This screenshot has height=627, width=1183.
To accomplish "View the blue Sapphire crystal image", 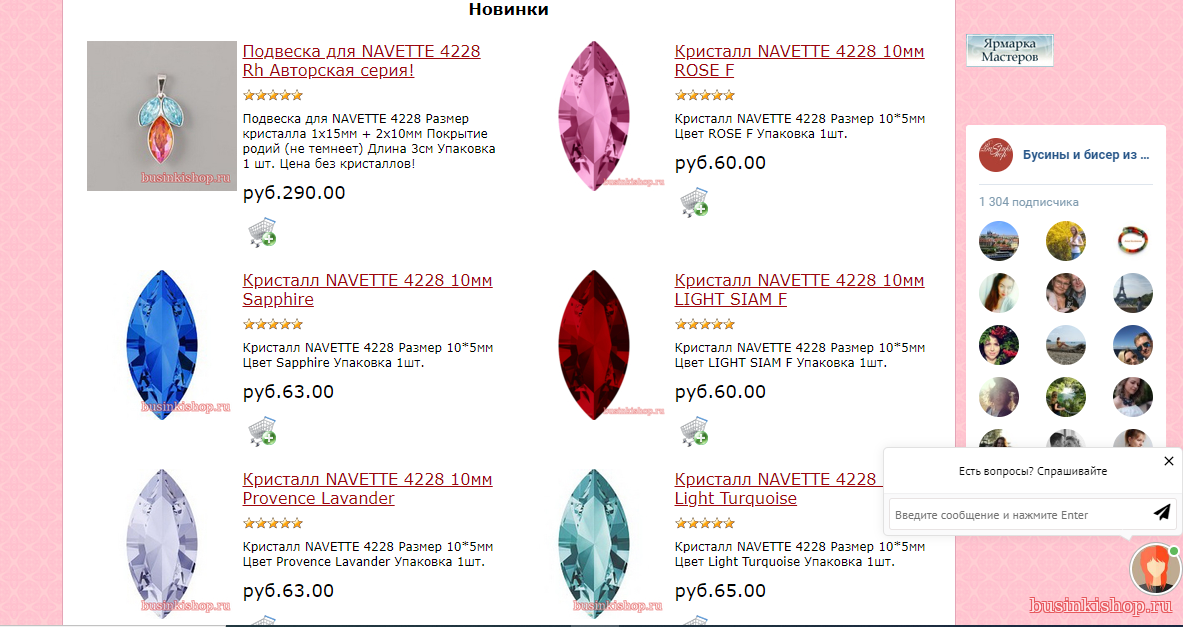I will (x=162, y=345).
